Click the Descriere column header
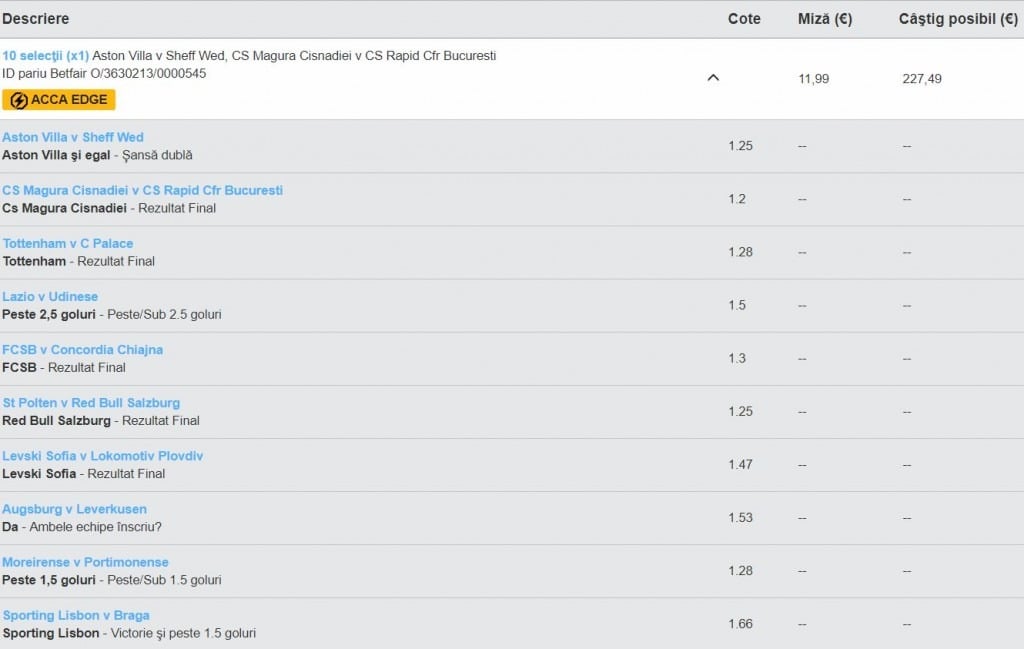This screenshot has width=1024, height=649. point(36,19)
